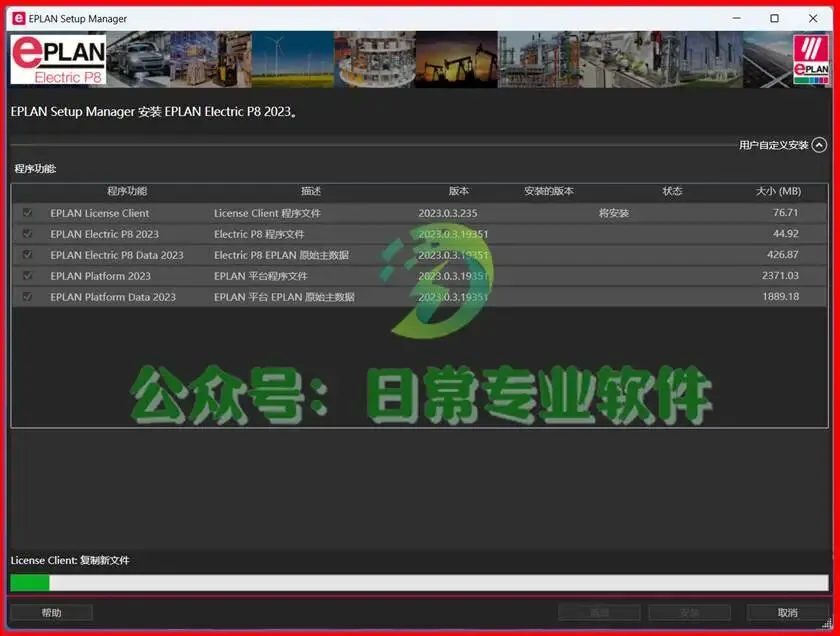Screen dimensions: 840x636
Task: Click the 描述 column header
Action: pyautogui.click(x=311, y=191)
